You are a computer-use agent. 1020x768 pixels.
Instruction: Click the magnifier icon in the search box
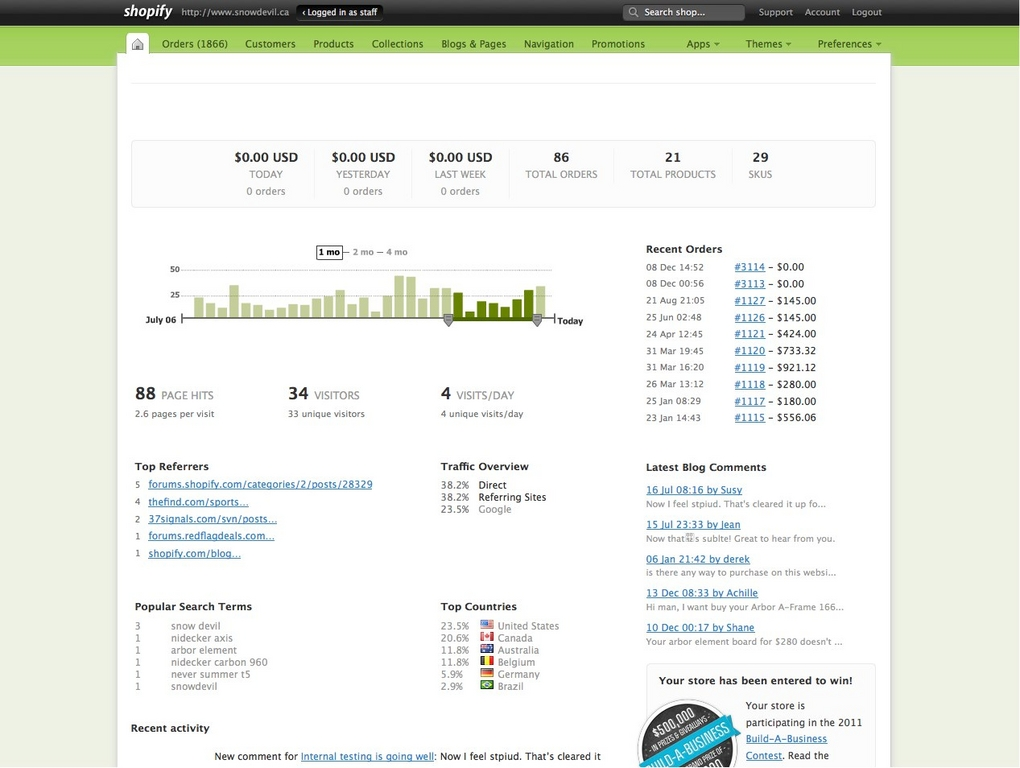tap(634, 12)
